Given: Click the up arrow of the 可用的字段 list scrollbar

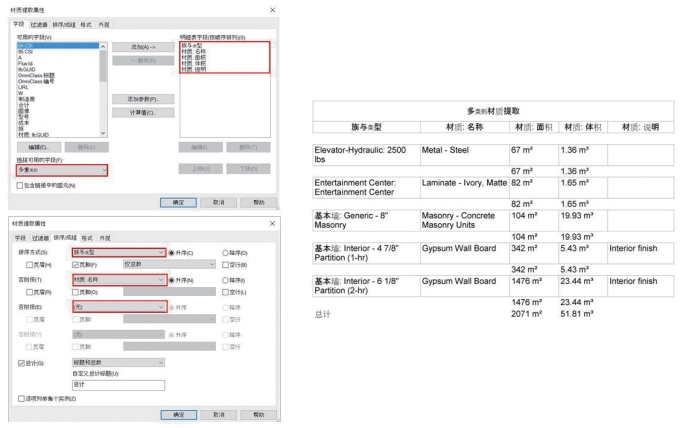Looking at the screenshot, I should 103,46.
